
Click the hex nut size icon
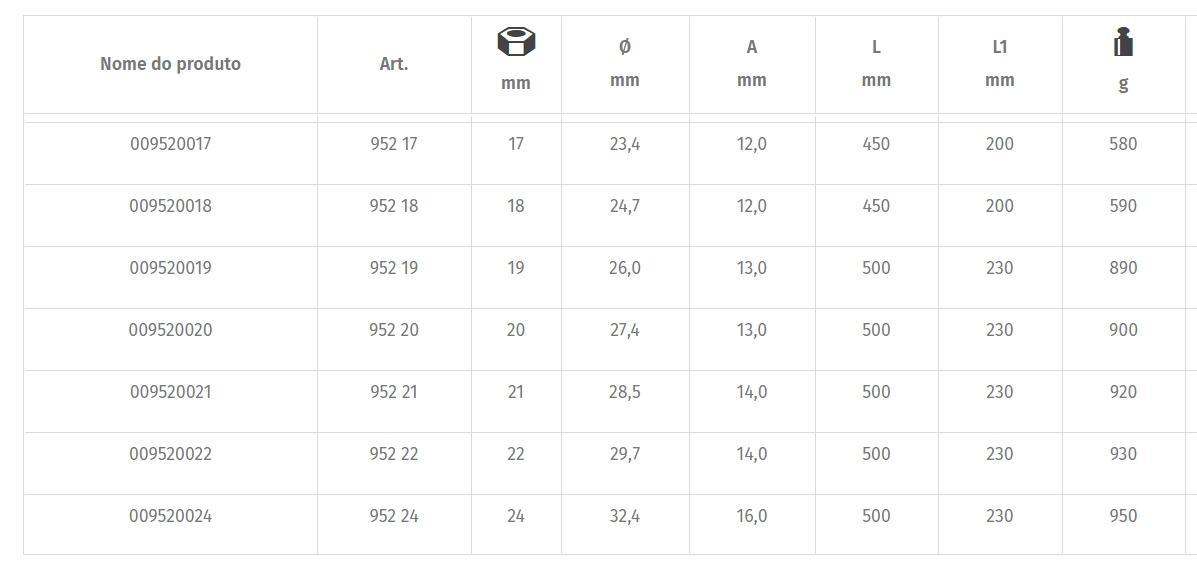point(516,42)
